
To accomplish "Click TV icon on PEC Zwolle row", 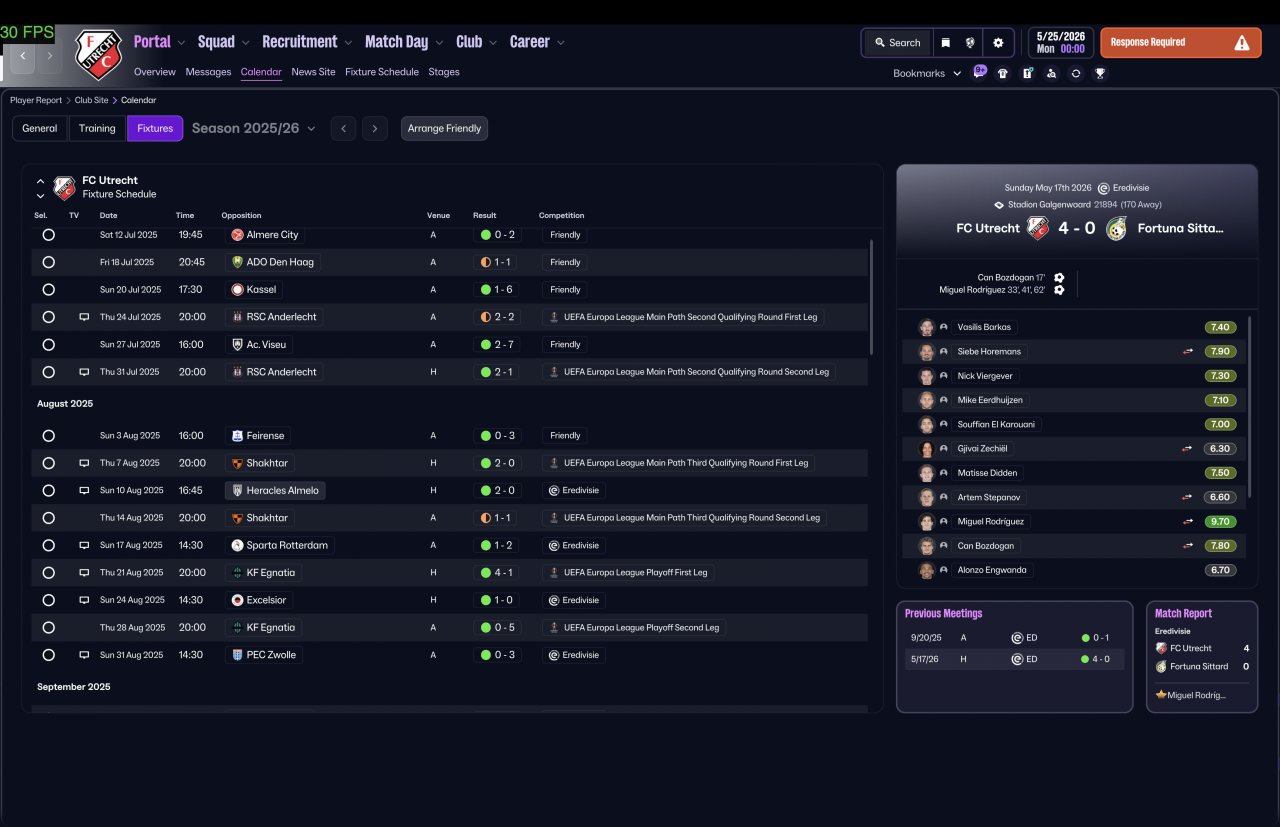I will click(x=84, y=655).
